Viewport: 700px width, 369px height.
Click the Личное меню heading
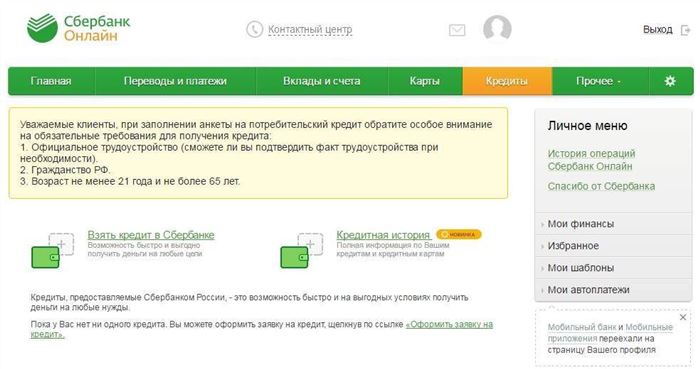pos(588,126)
